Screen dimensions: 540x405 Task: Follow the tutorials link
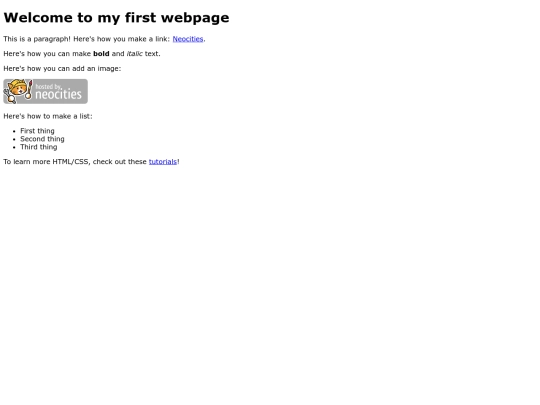click(163, 162)
